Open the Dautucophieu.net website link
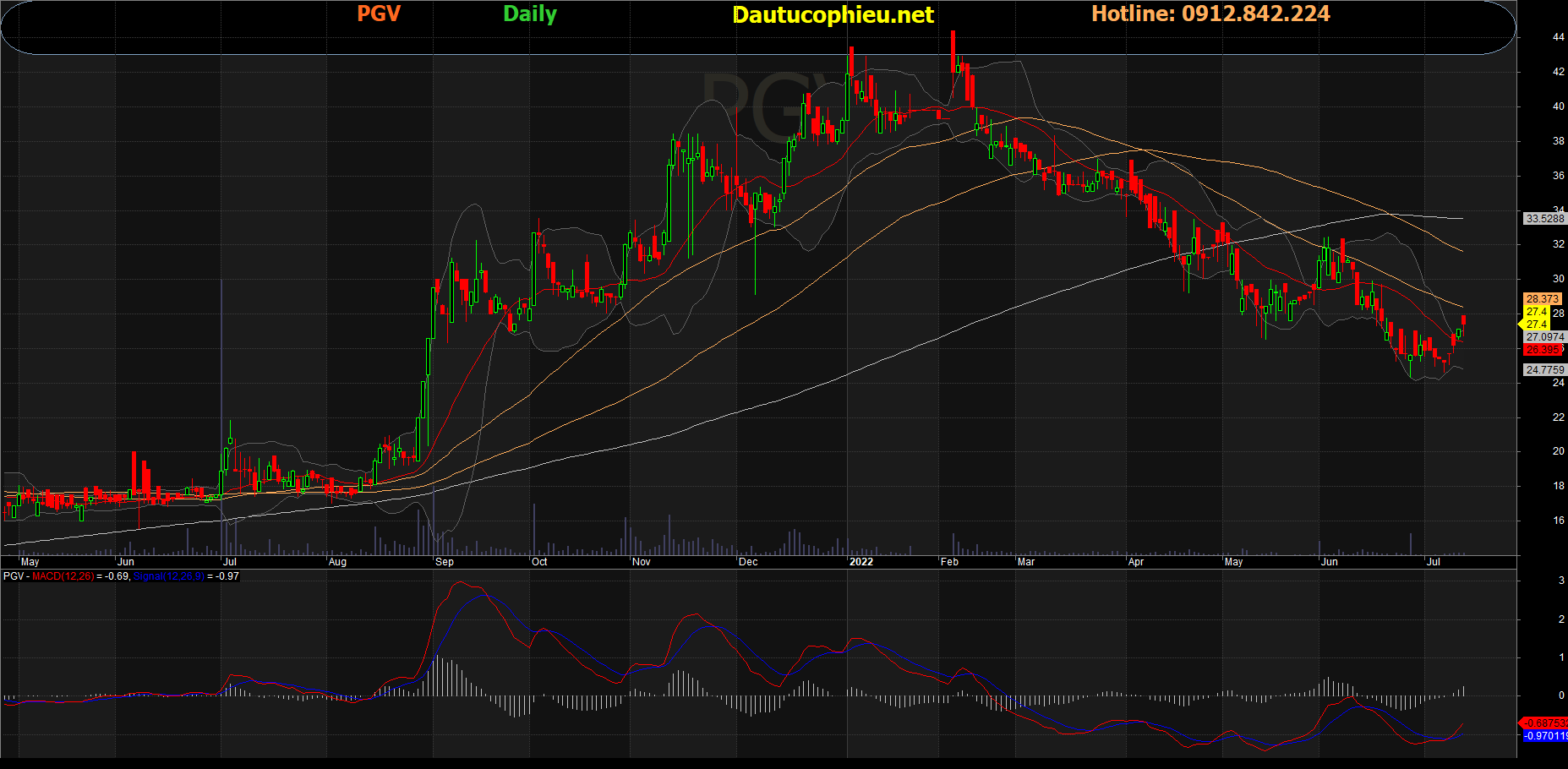Viewport: 1568px width, 769px height. tap(833, 15)
